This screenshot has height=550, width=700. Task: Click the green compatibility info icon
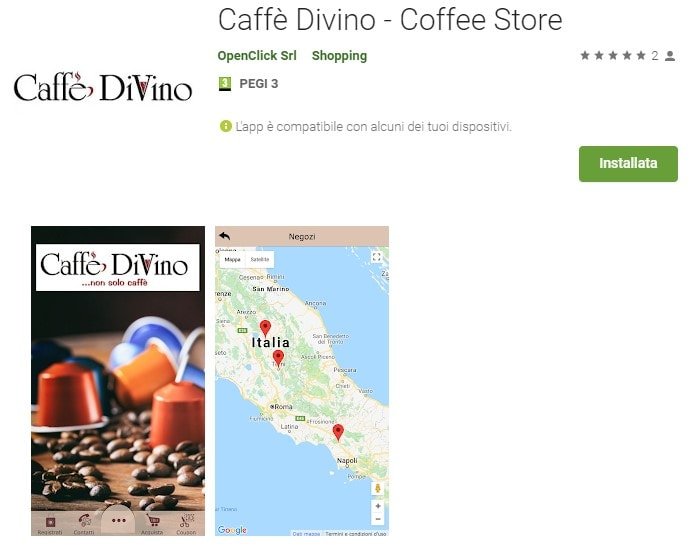point(225,126)
